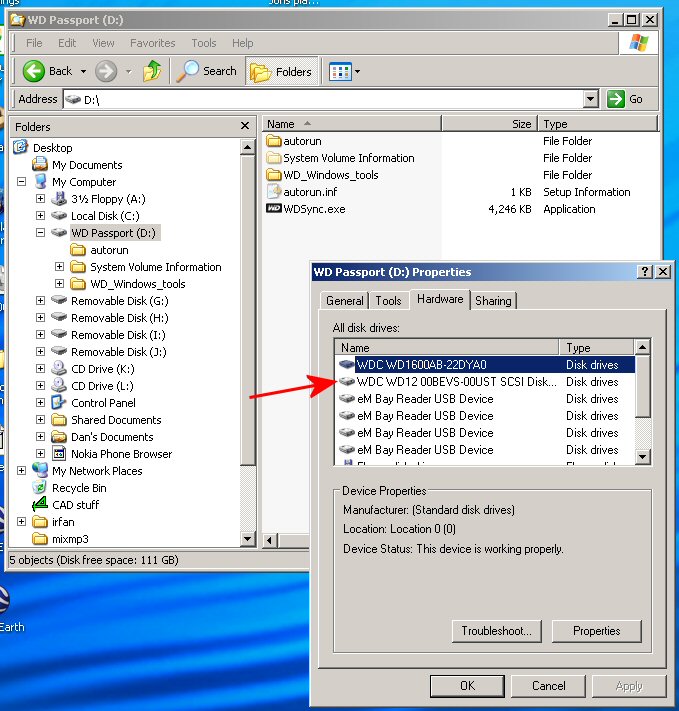Click OK in Properties dialog

tap(467, 686)
